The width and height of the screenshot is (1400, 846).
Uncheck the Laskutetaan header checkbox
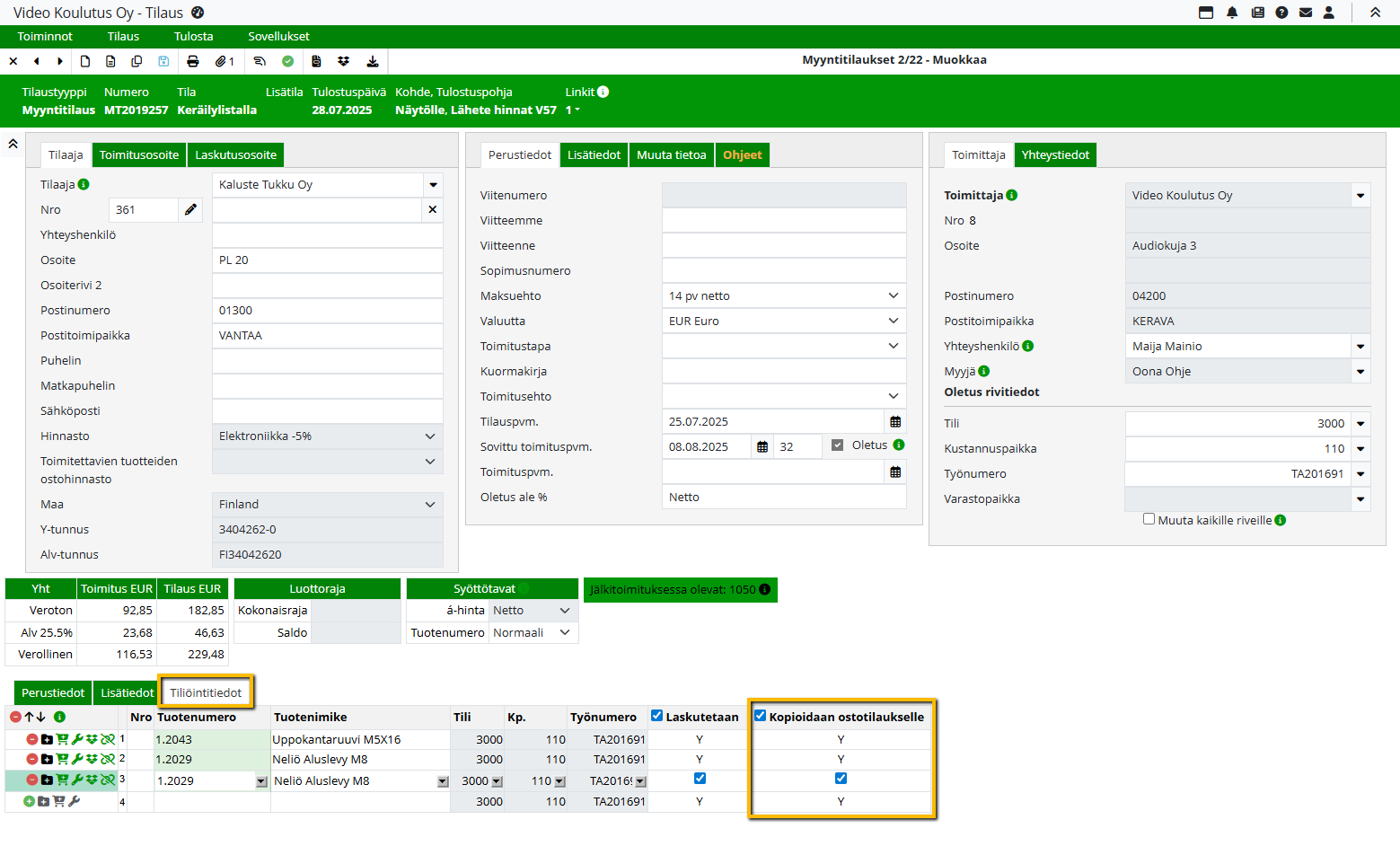(657, 716)
